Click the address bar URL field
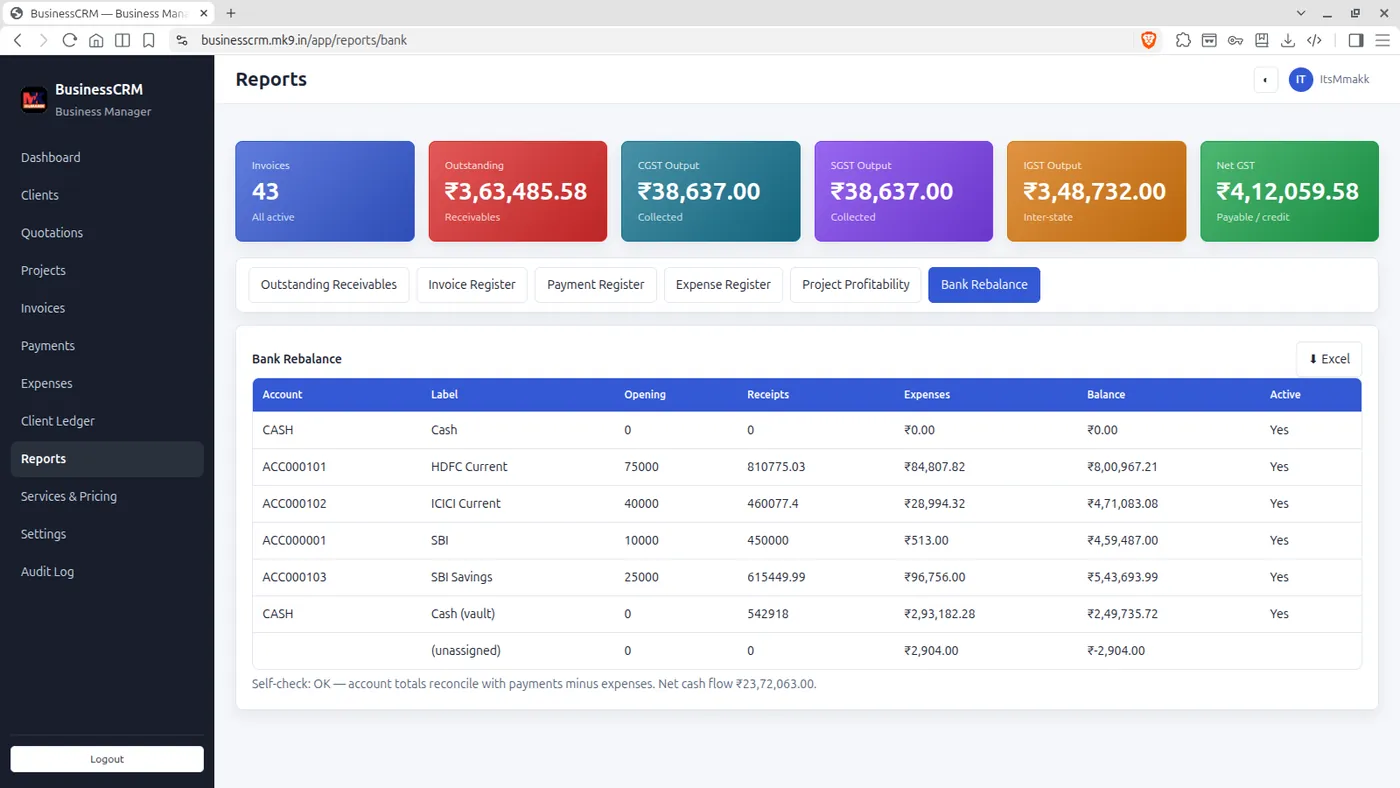Image resolution: width=1400 pixels, height=788 pixels. (x=650, y=40)
